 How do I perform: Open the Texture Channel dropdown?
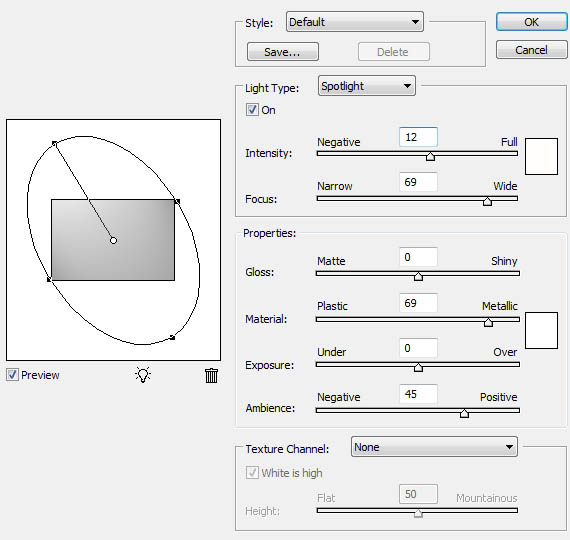click(434, 447)
